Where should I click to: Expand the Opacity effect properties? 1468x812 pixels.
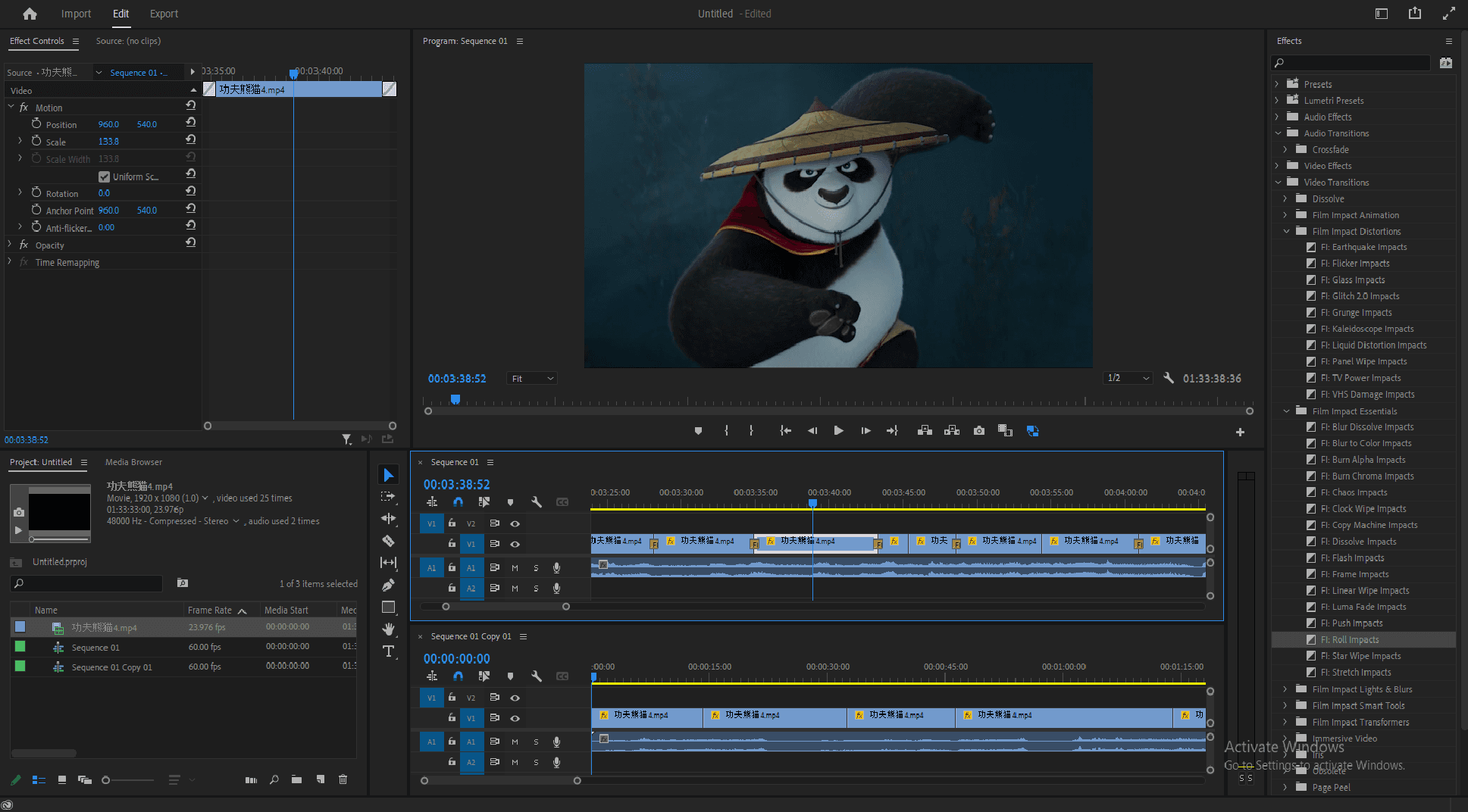10,245
